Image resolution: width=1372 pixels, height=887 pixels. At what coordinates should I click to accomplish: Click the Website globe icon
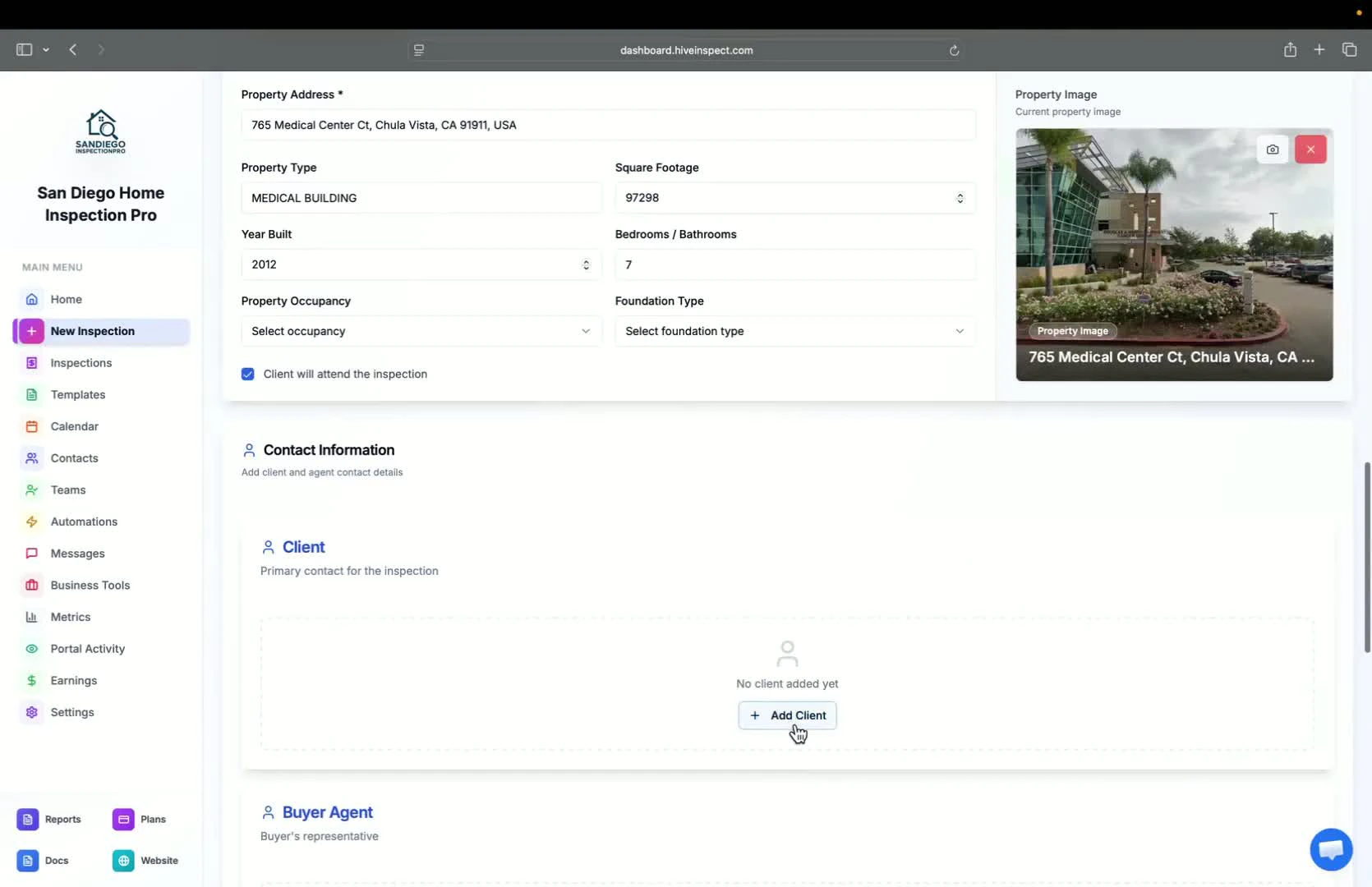pos(123,860)
